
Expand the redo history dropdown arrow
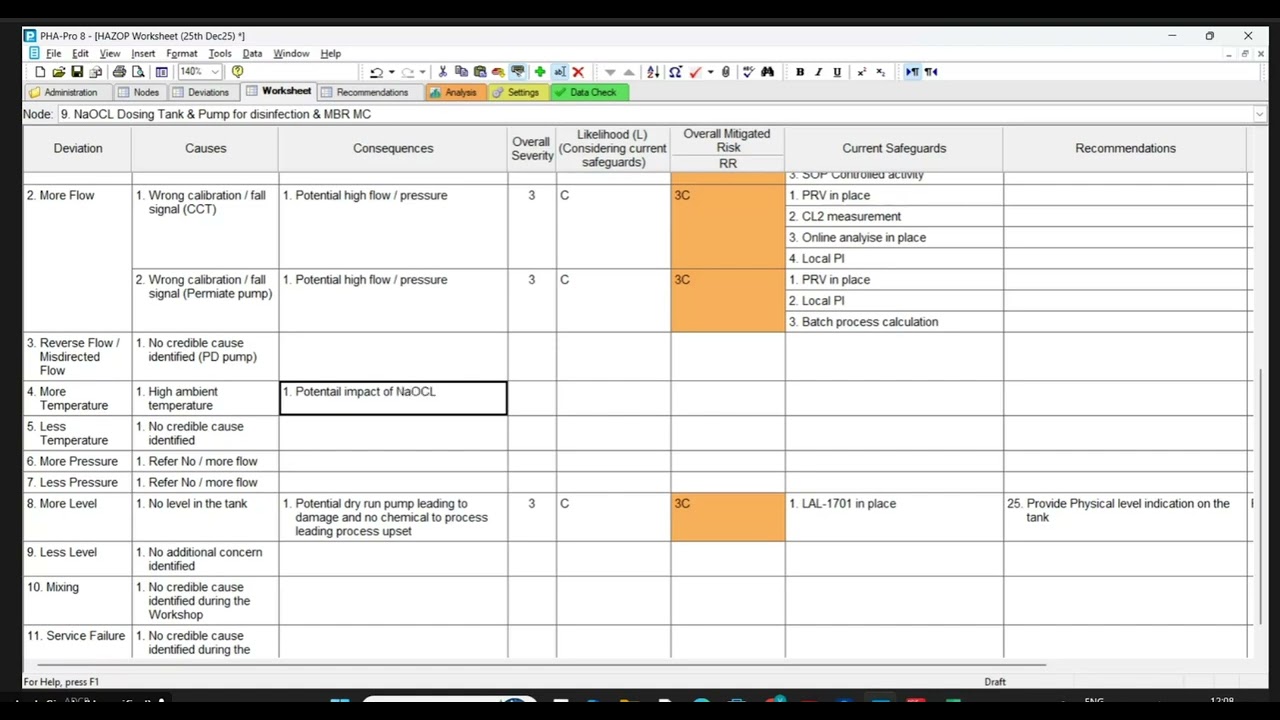[x=422, y=72]
